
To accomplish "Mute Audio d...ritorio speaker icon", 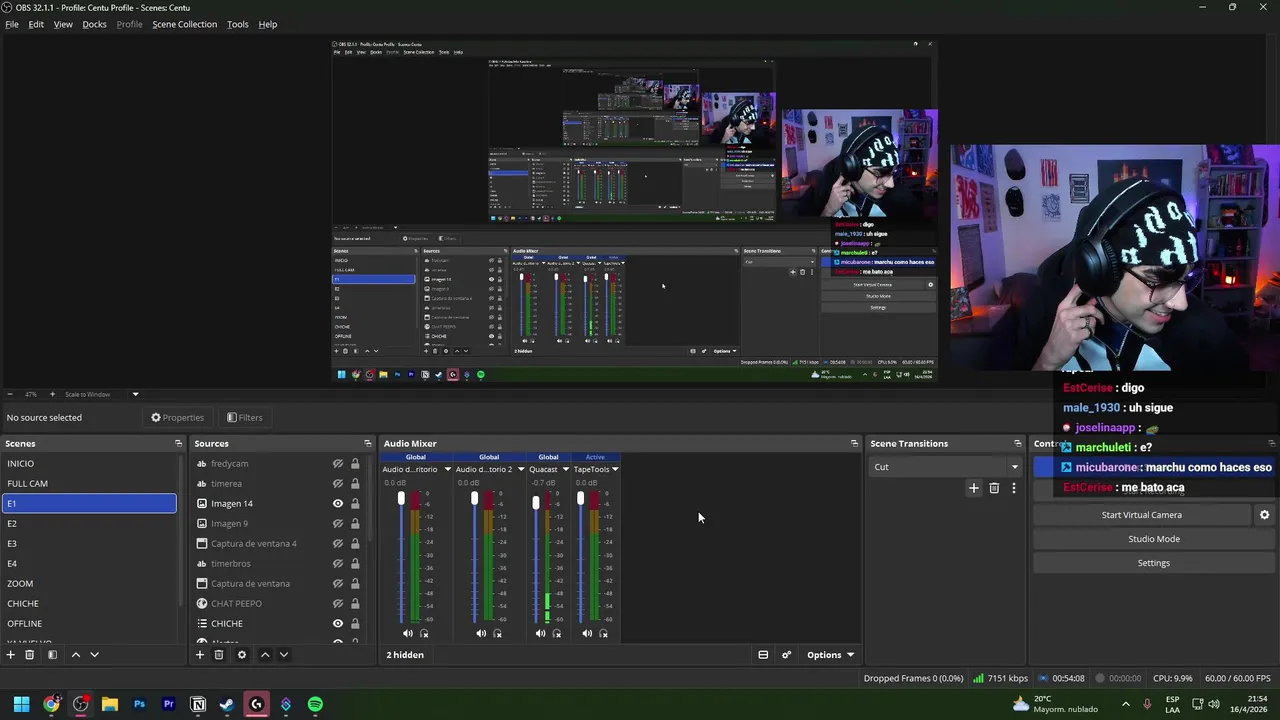I will (x=407, y=633).
